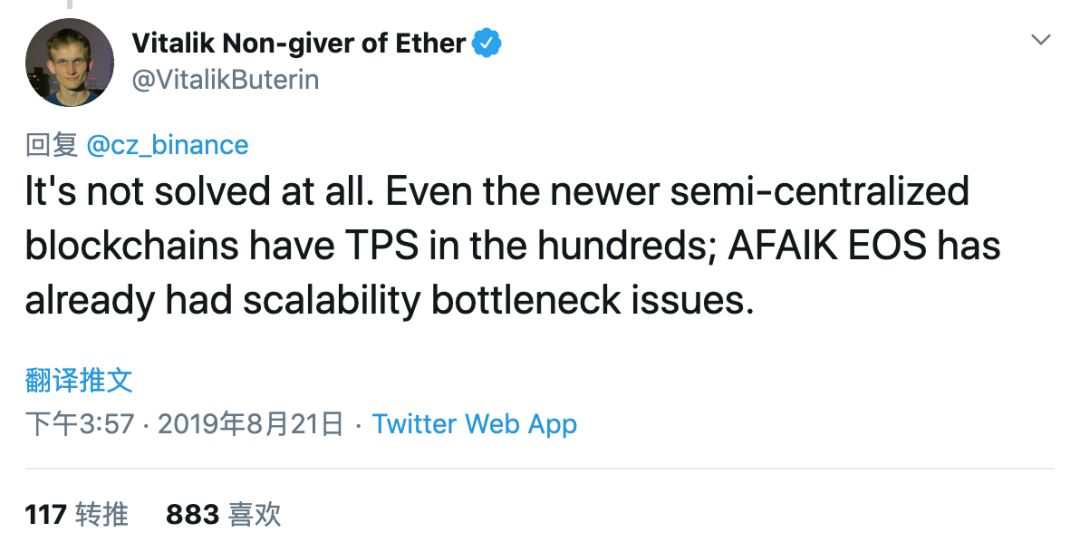Image resolution: width=1080 pixels, height=533 pixels.
Task: Go to the @cz_binance mention
Action: pyautogui.click(x=167, y=145)
